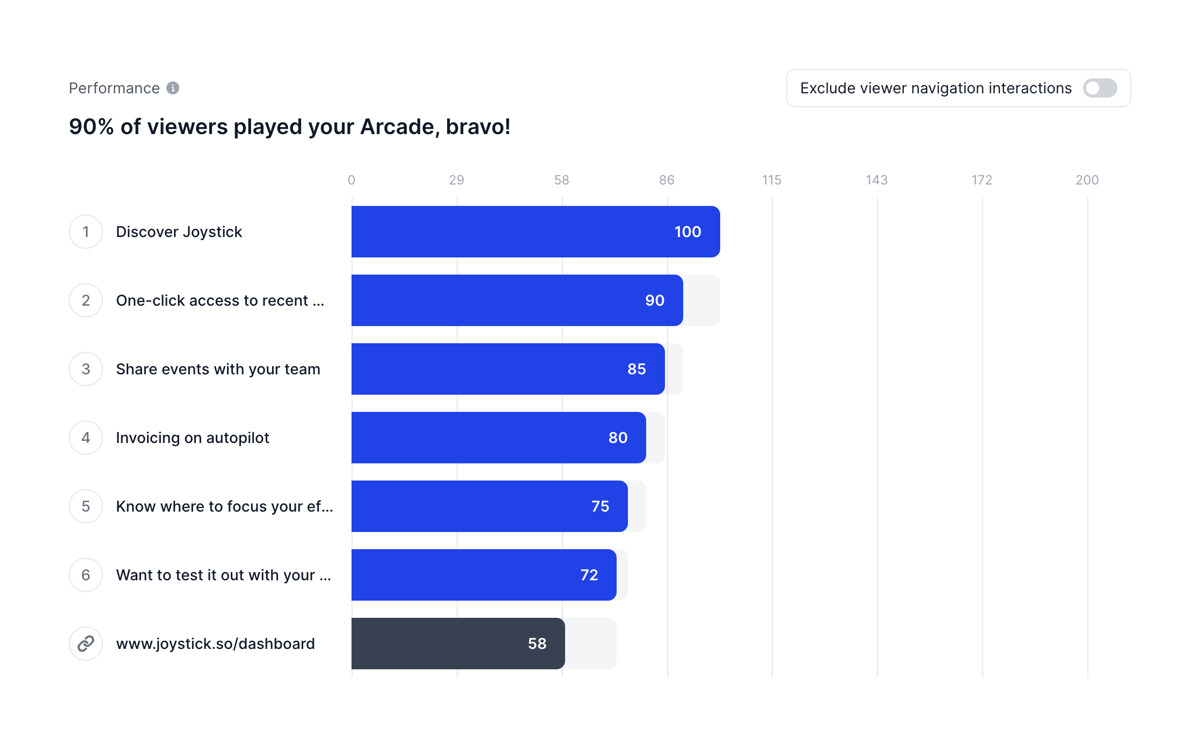Screen dimensions: 1200x746
Task: Select the Share events with your team label
Action: pyautogui.click(x=218, y=369)
